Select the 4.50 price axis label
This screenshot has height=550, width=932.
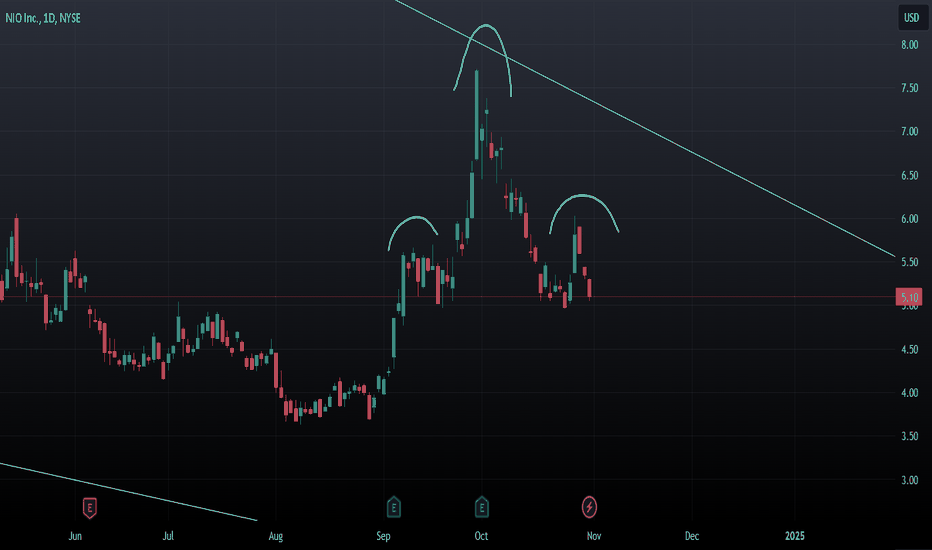[909, 350]
